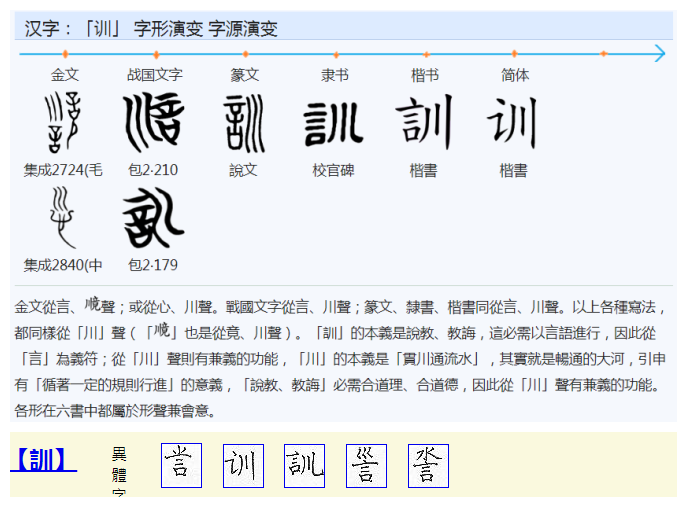Click the header title 字形演变 字源演变

point(205,29)
